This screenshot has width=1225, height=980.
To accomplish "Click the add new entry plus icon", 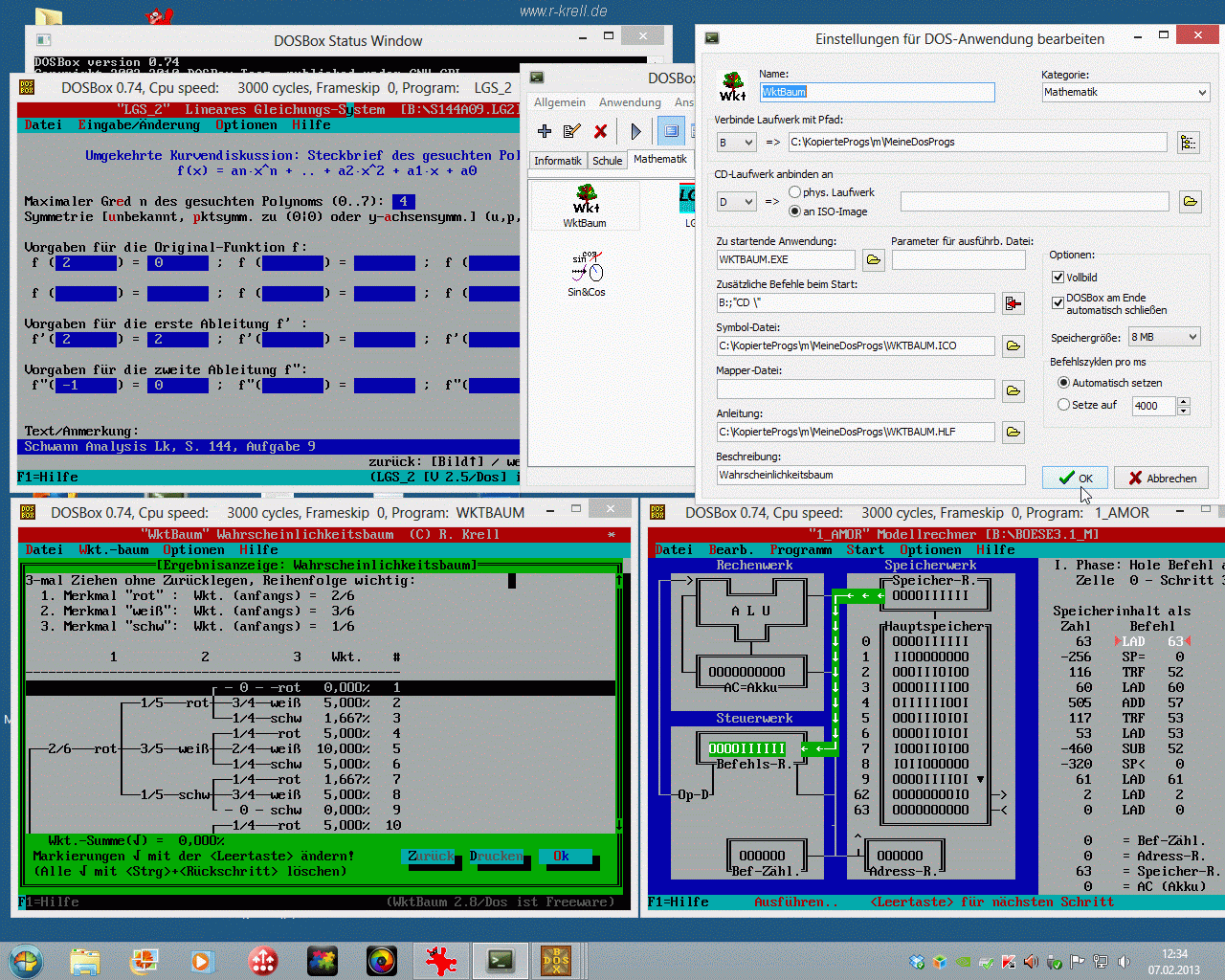I will coord(545,131).
